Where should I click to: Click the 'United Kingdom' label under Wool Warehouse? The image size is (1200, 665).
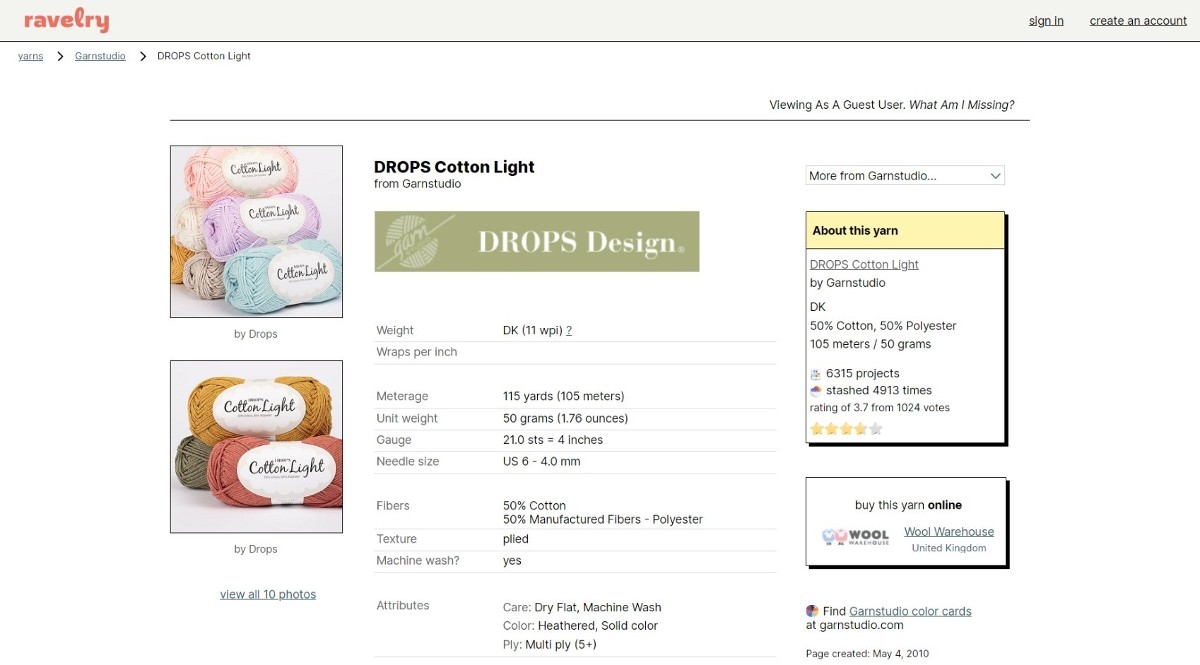click(949, 548)
